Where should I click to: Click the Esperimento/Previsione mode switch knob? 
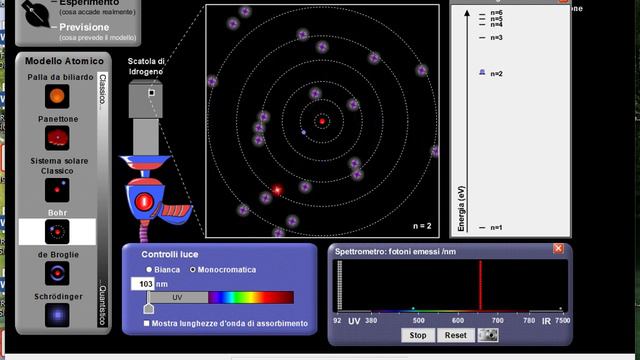35,13
